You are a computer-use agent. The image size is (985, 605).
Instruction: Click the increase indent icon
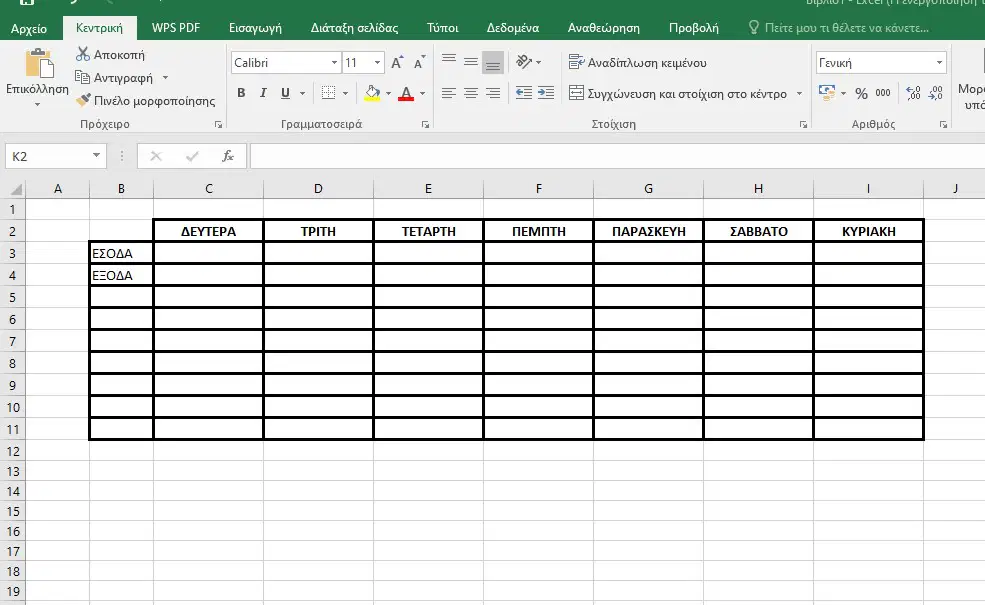(546, 93)
